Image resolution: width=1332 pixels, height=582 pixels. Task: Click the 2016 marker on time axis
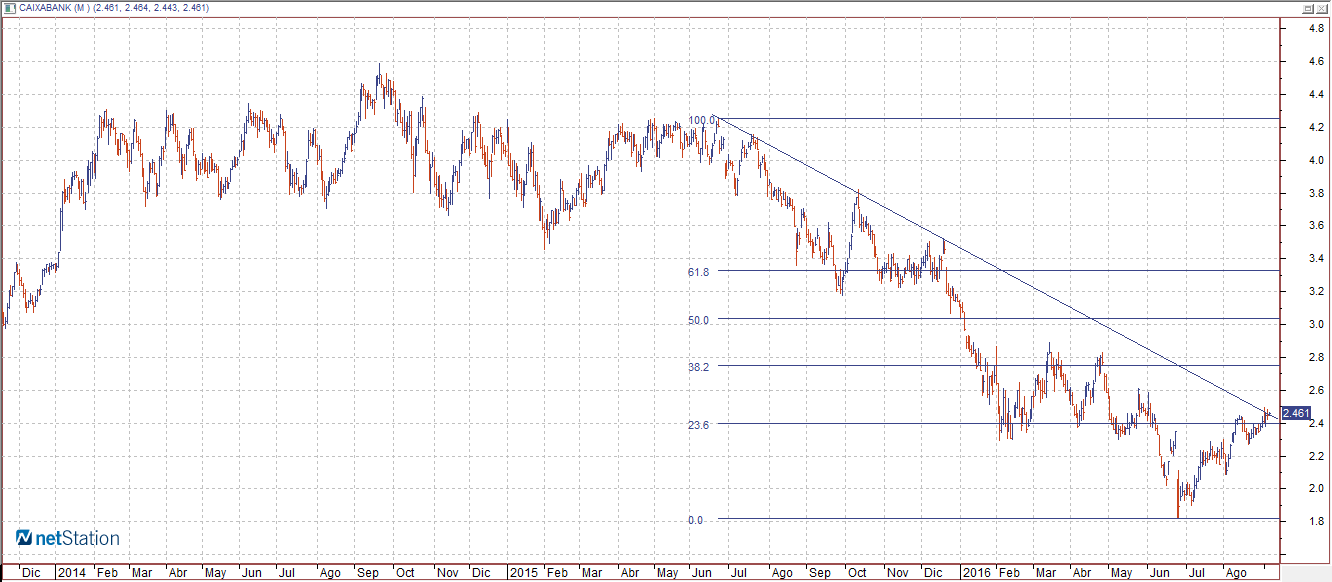pyautogui.click(x=976, y=573)
